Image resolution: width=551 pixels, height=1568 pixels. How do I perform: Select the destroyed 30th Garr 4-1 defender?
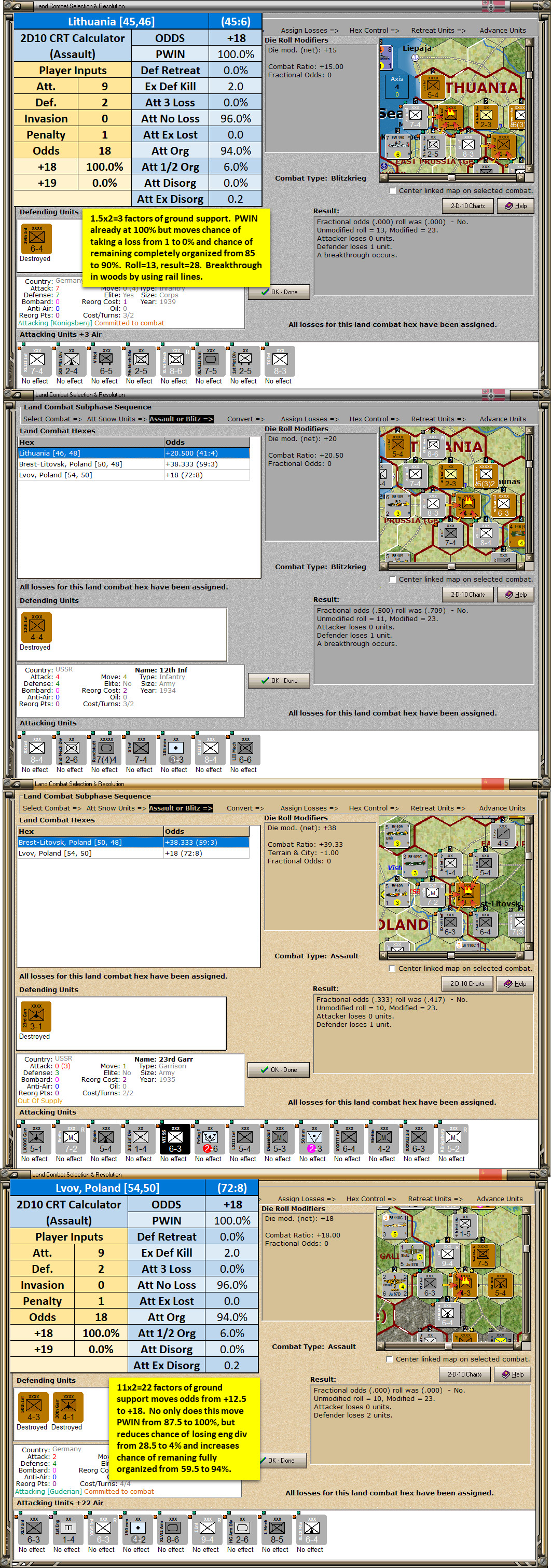67,1407
